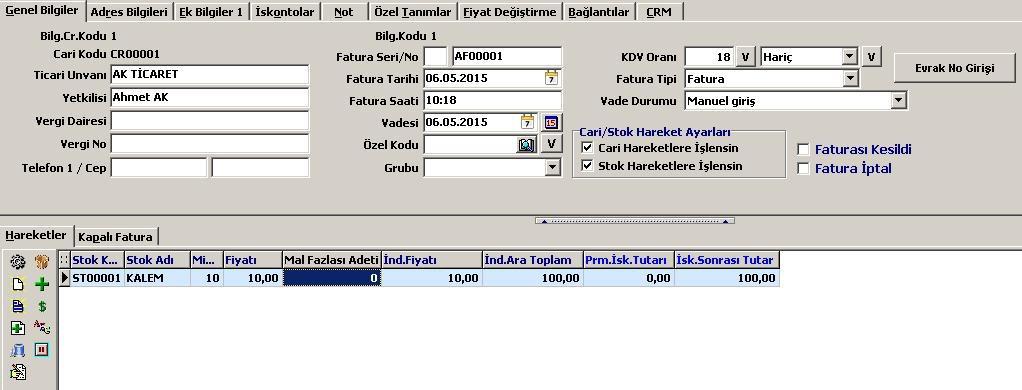This screenshot has height=390, width=1022.
Task: Click the blank new document icon
Action: (x=18, y=284)
